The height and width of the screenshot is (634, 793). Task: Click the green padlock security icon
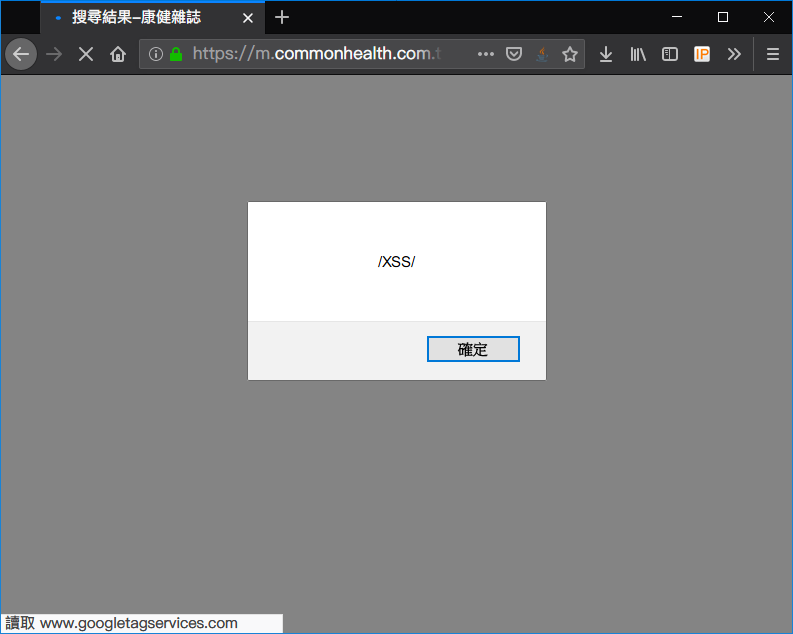(176, 54)
